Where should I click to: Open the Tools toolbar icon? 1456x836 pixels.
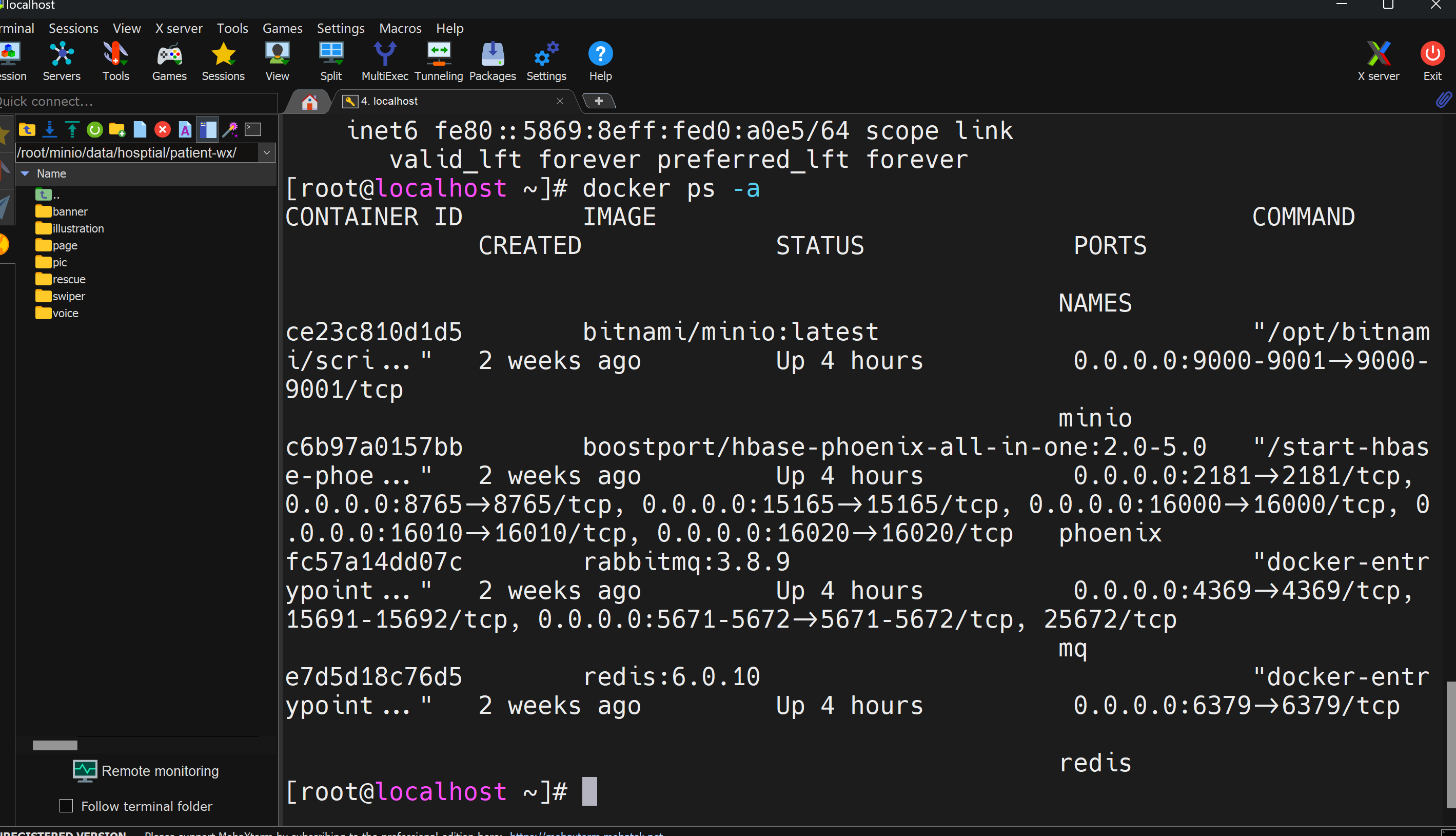point(115,61)
